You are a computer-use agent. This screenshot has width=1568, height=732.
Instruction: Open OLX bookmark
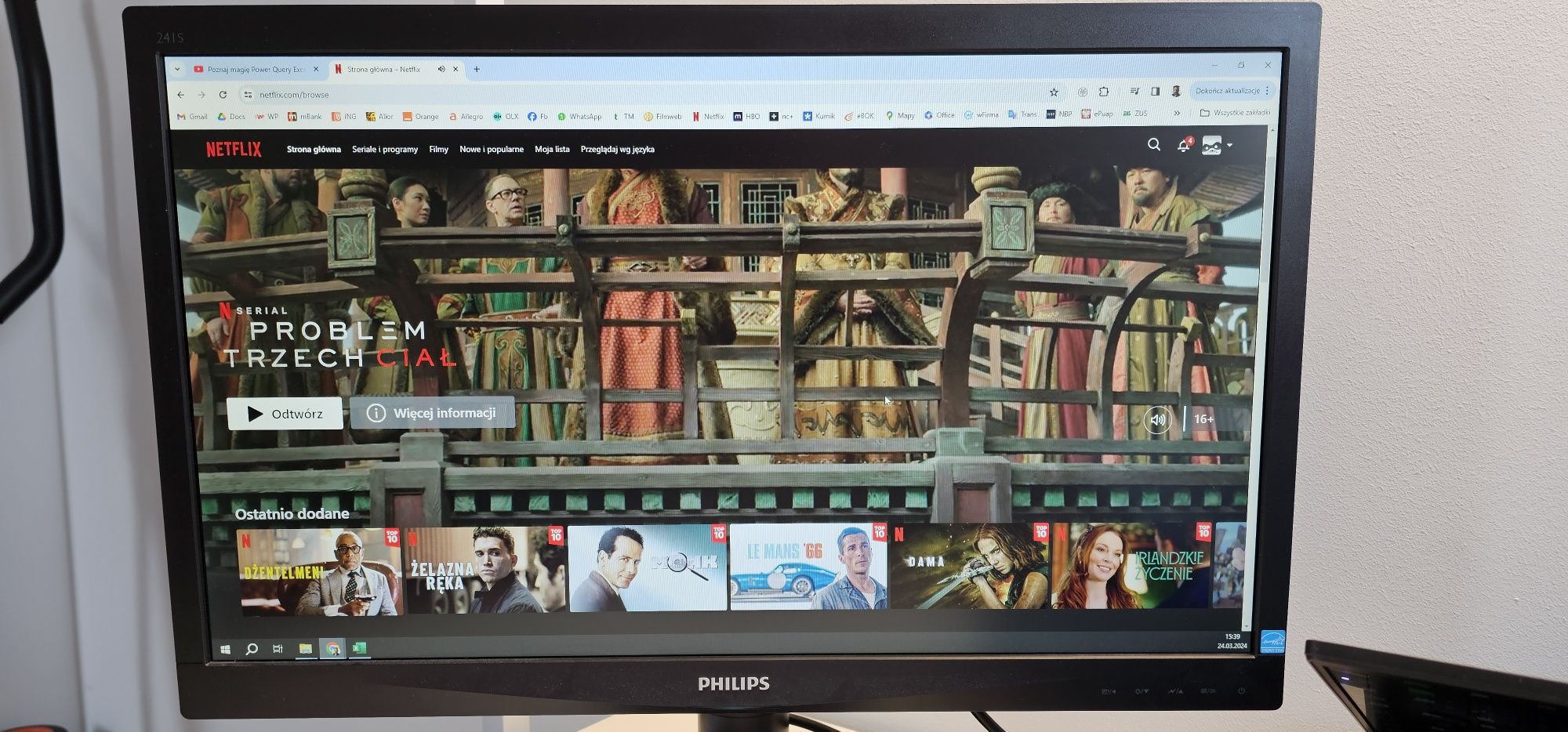tap(506, 117)
